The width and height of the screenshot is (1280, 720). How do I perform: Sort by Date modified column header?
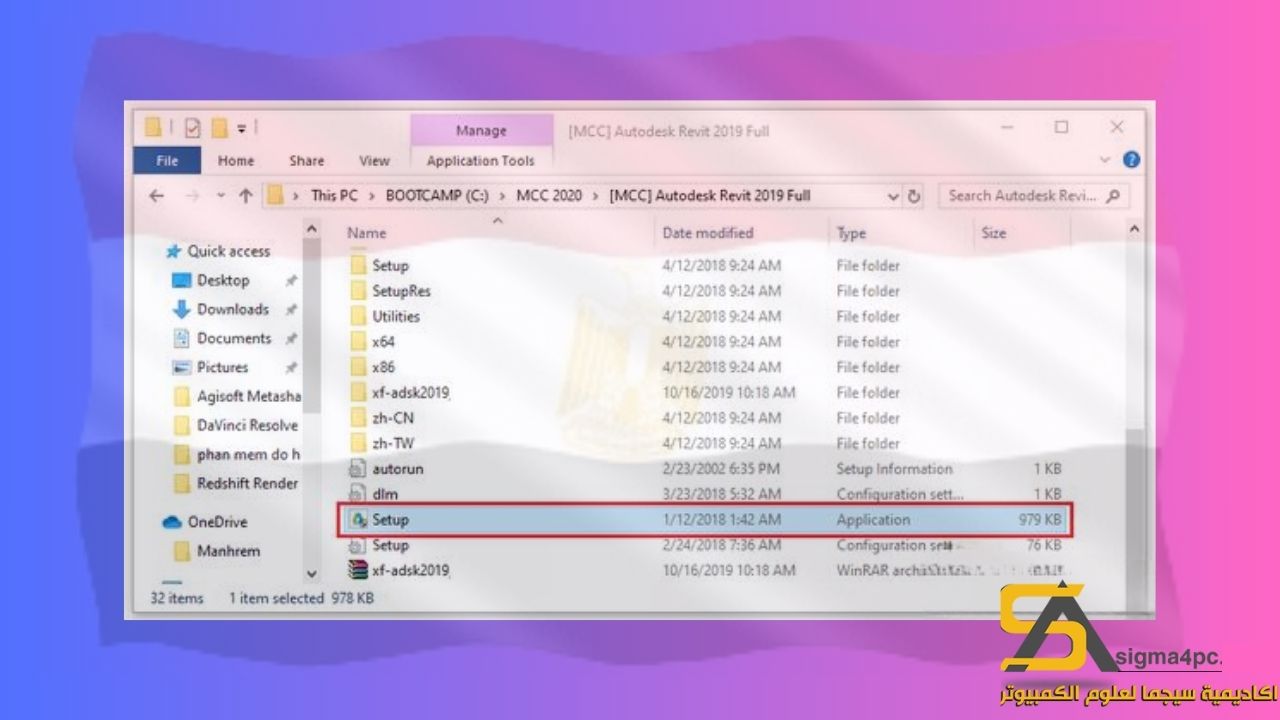[x=708, y=233]
